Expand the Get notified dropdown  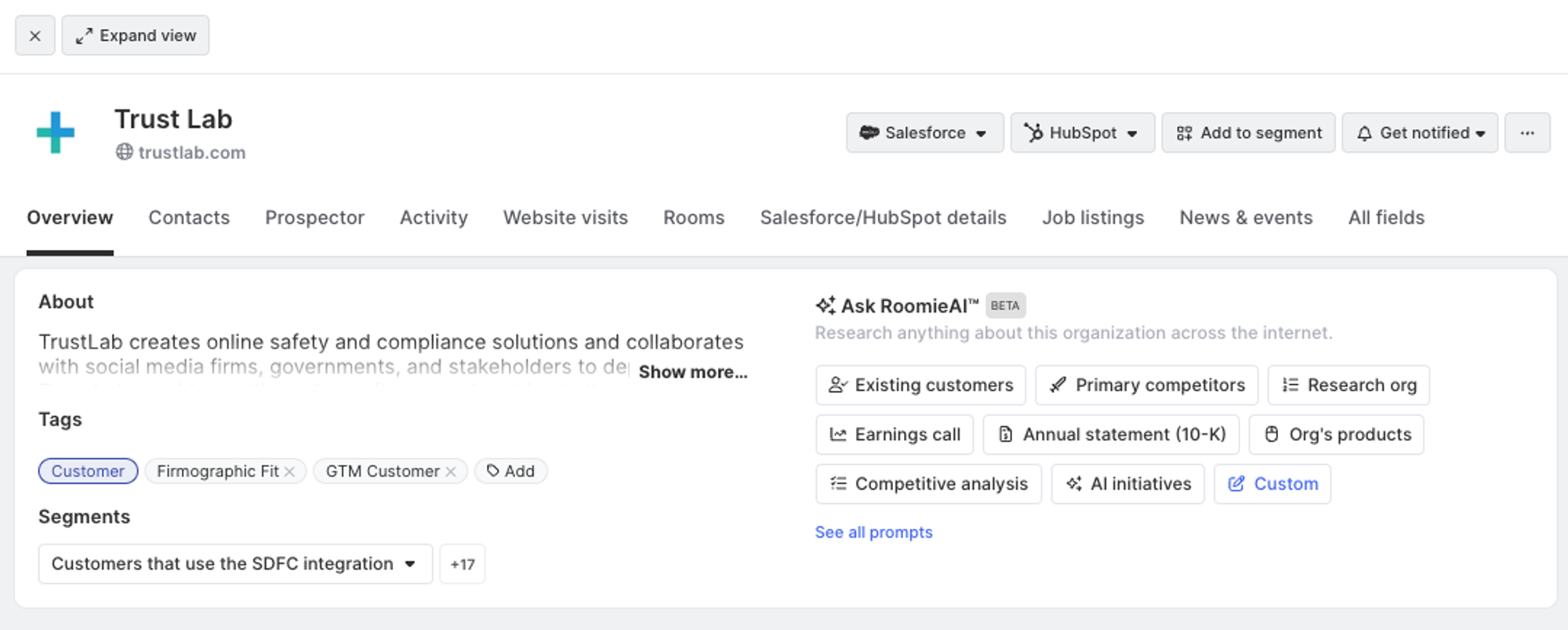[x=1420, y=133]
